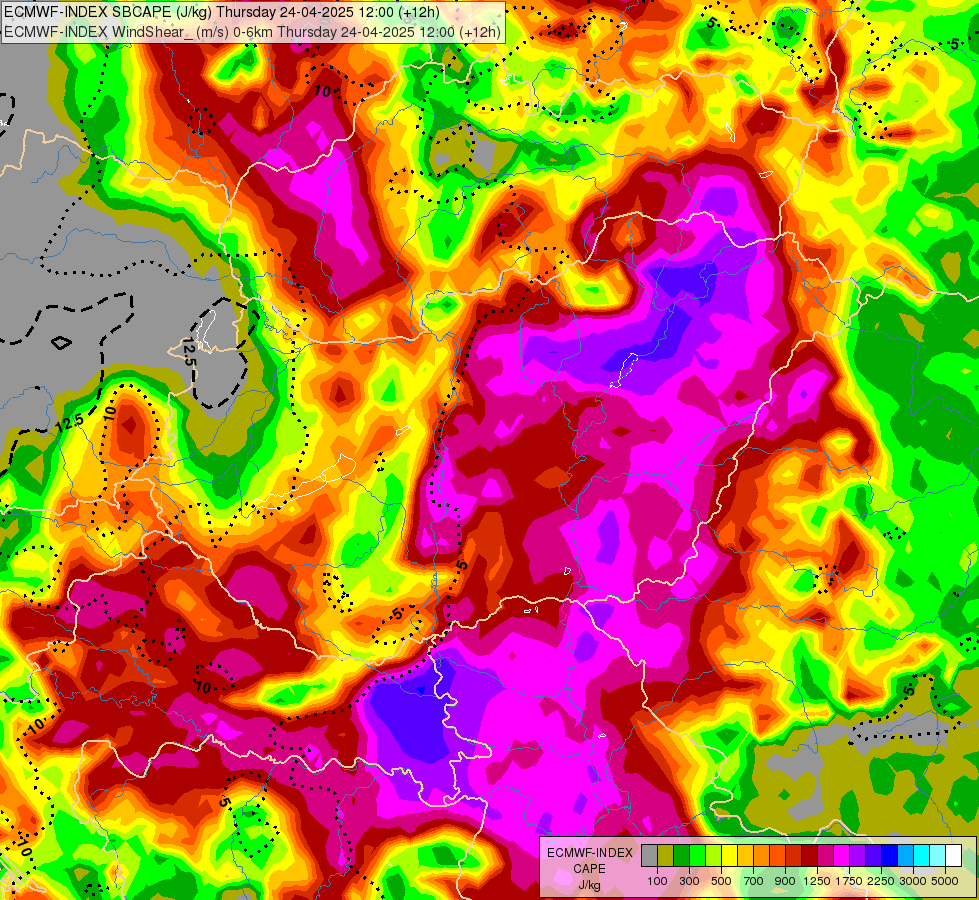This screenshot has width=979, height=900.
Task: Click the legend value 100
Action: (657, 881)
